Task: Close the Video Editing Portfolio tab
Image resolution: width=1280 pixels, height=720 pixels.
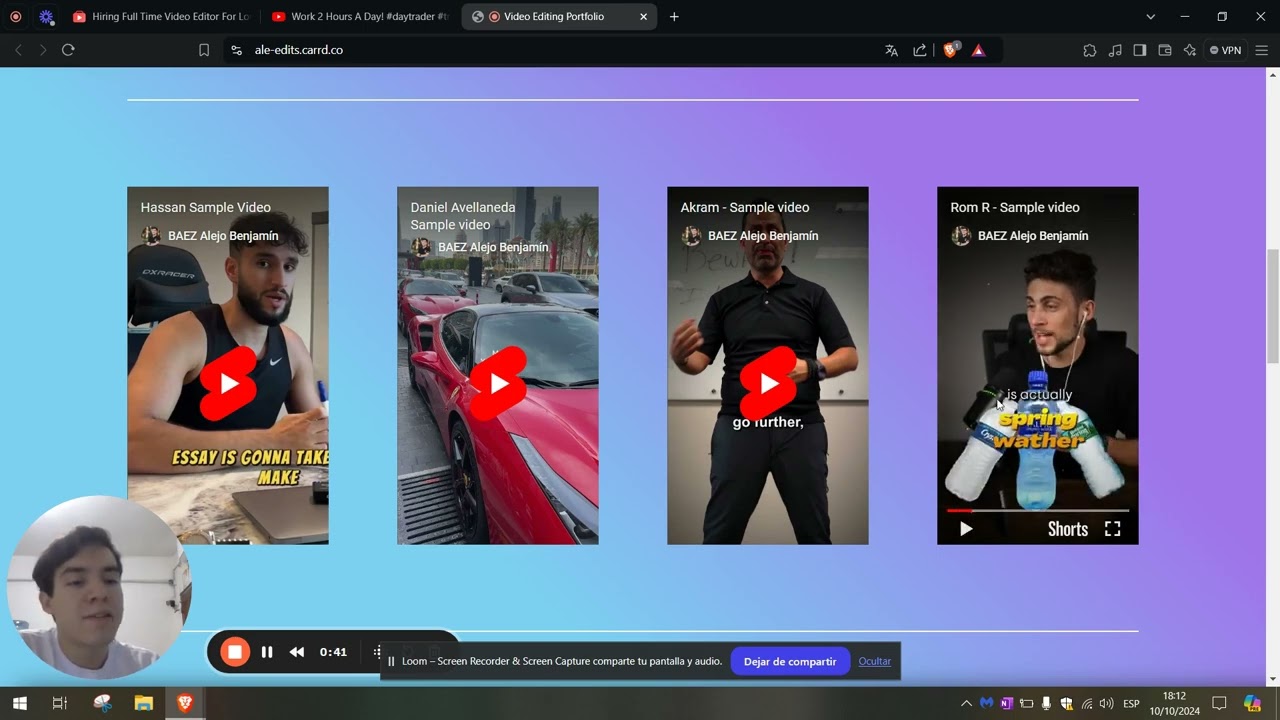Action: pos(644,17)
